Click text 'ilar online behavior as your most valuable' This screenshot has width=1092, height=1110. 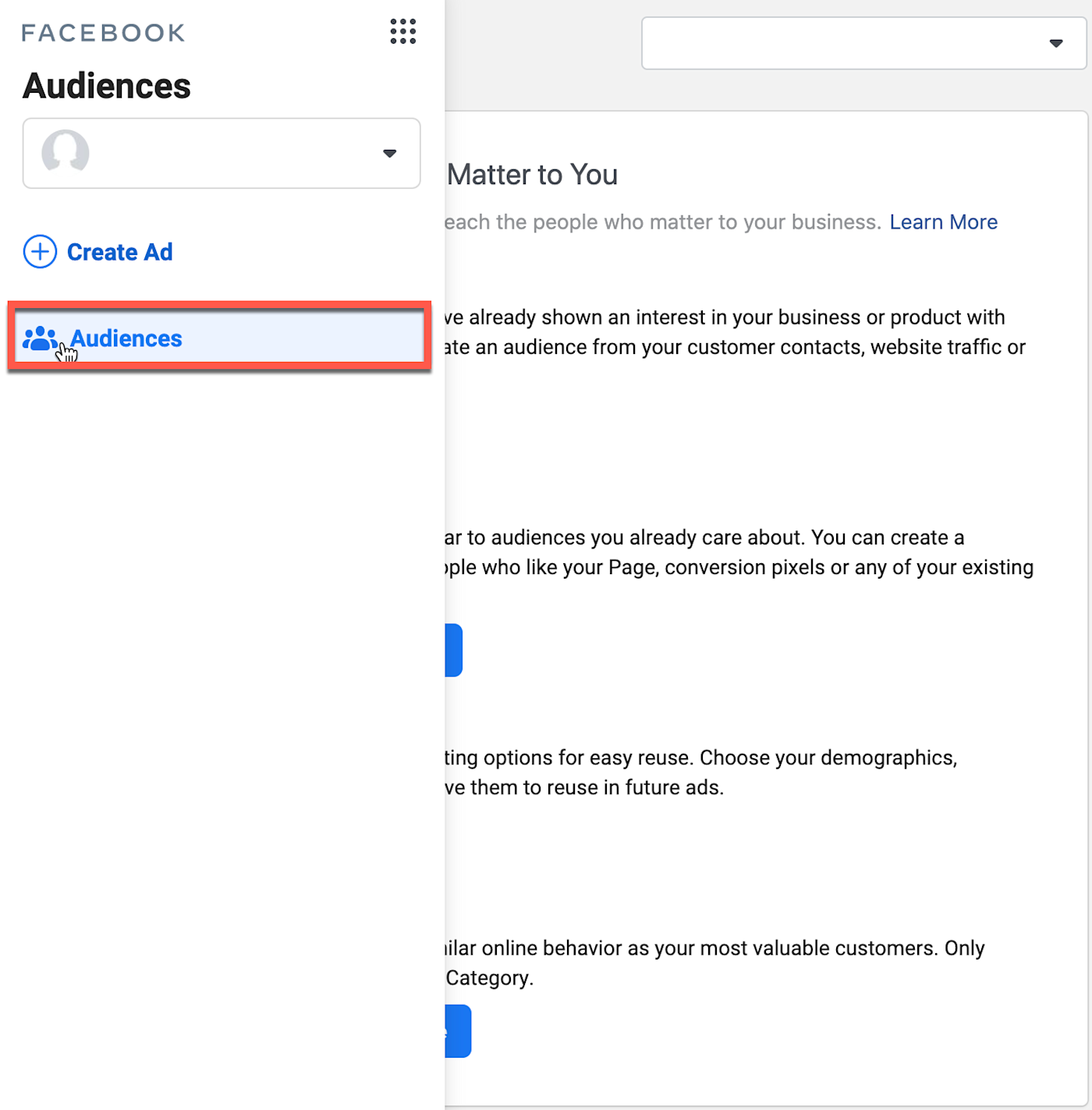(690, 948)
